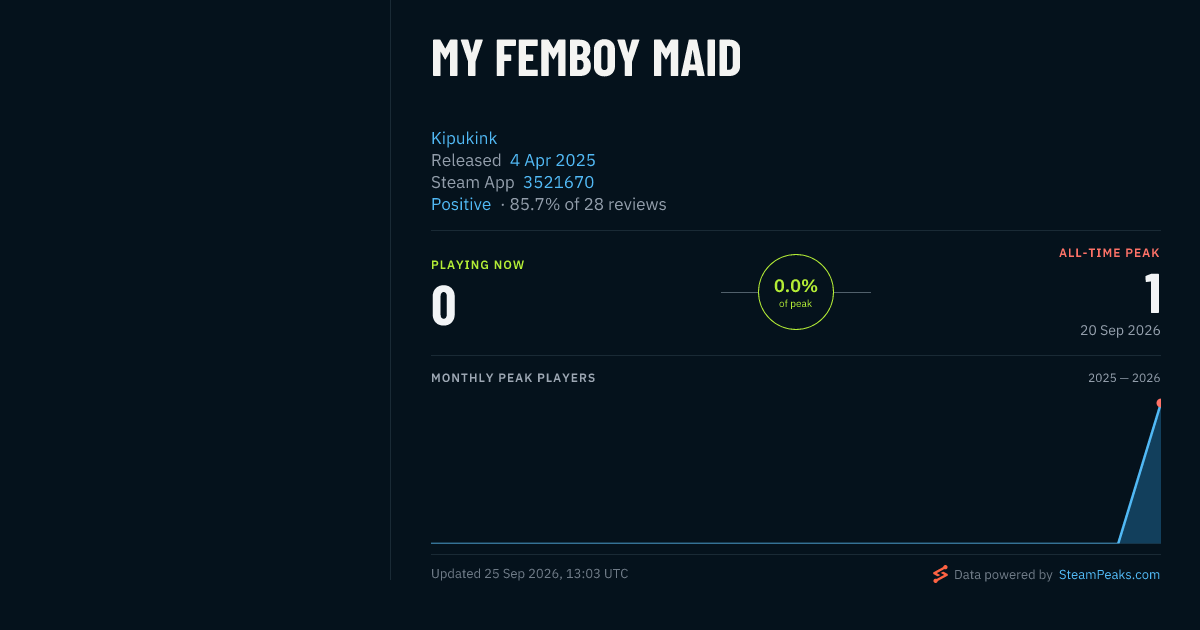This screenshot has width=1200, height=630.
Task: Click the all-time peak value 1
Action: click(x=1152, y=294)
